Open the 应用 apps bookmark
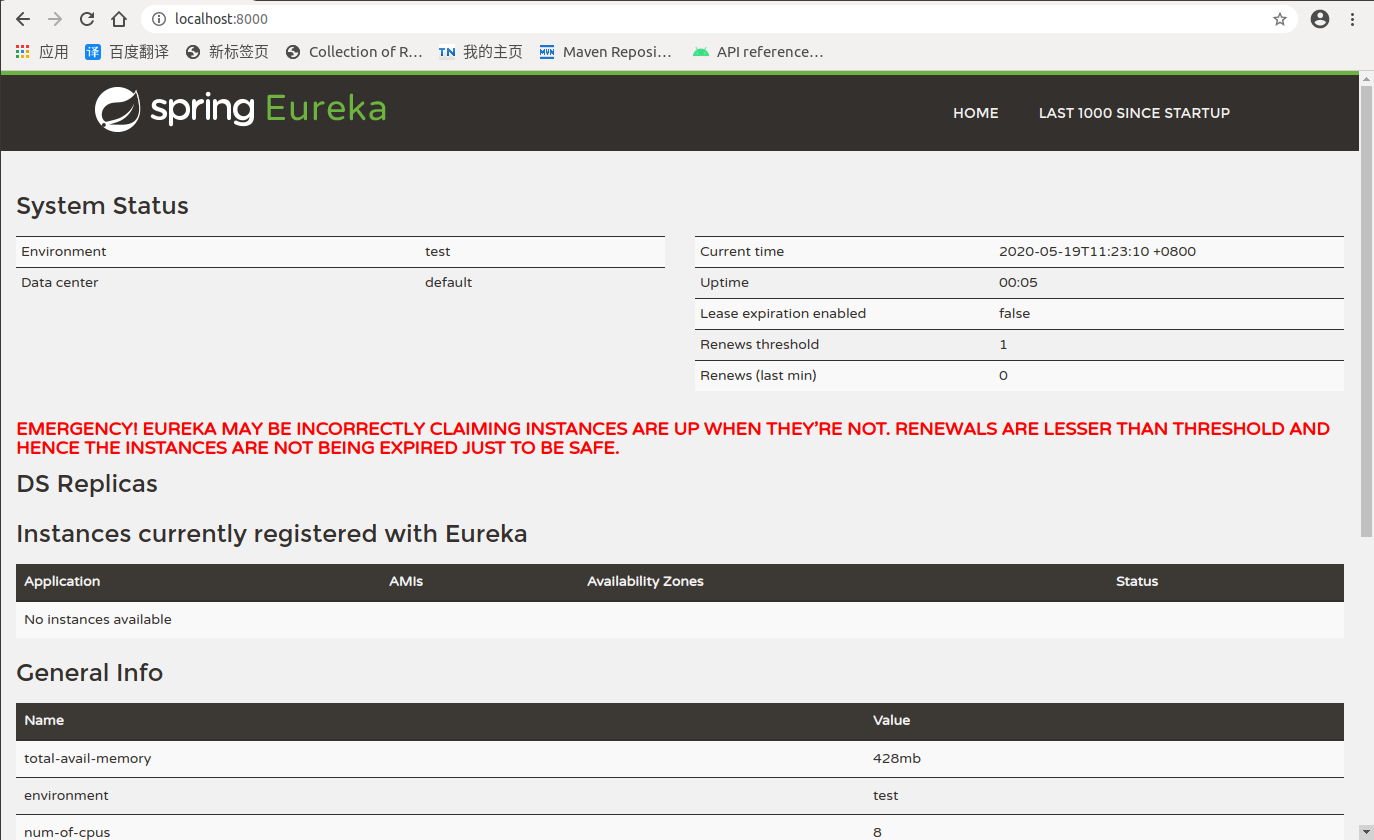 42,52
